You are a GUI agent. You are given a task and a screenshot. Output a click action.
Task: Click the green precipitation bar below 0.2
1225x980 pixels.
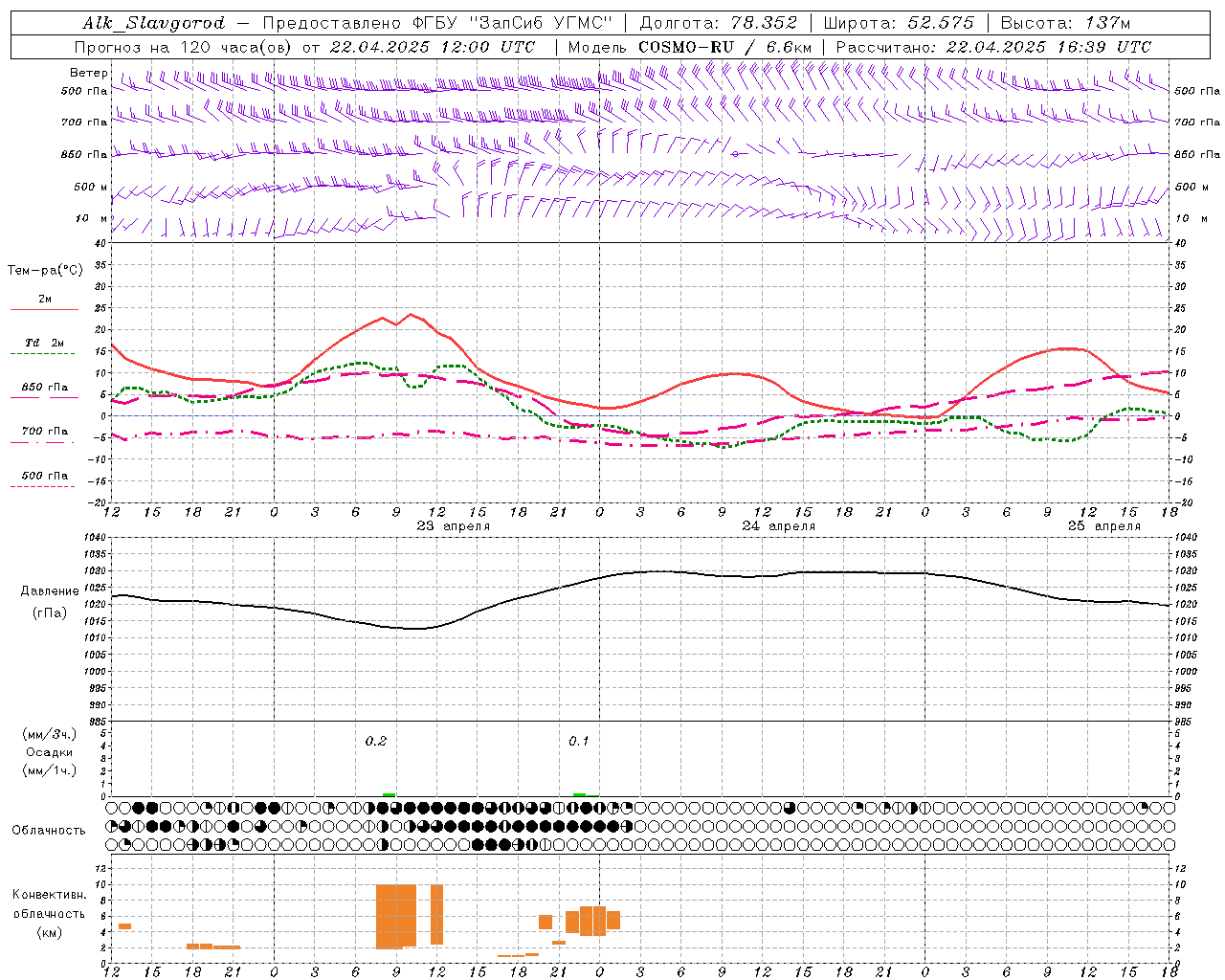(x=389, y=794)
